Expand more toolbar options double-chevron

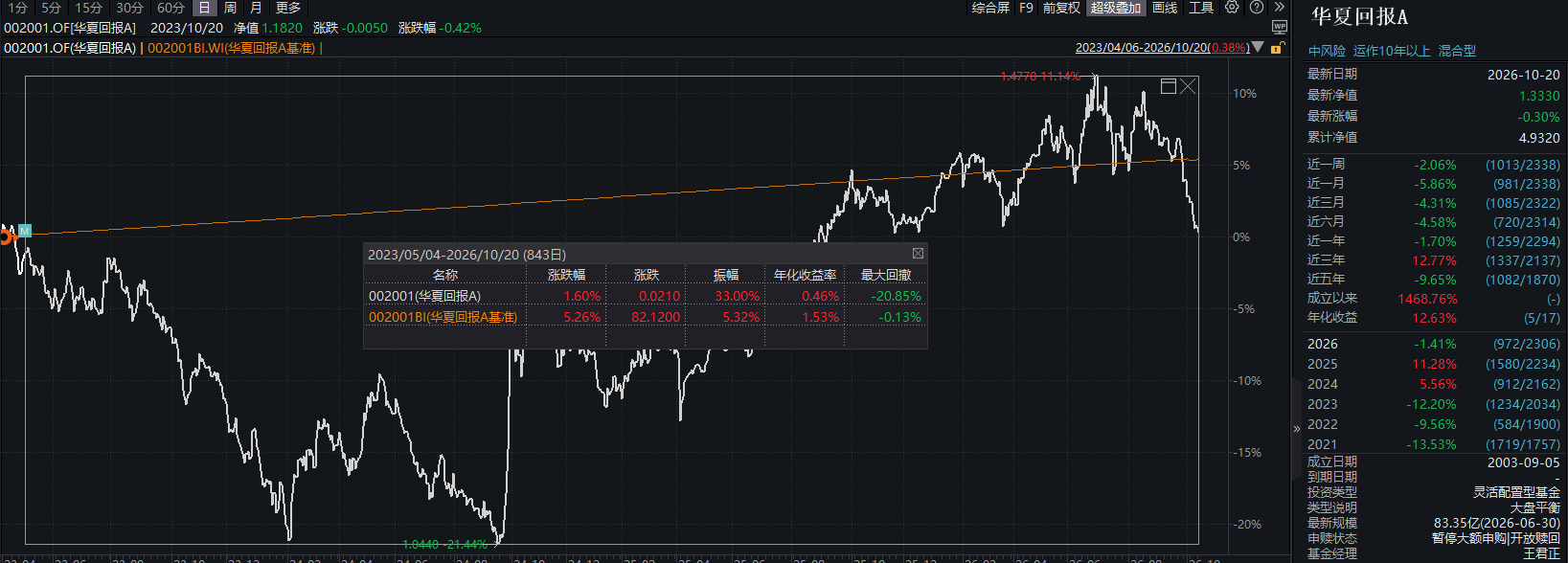[x=1279, y=8]
